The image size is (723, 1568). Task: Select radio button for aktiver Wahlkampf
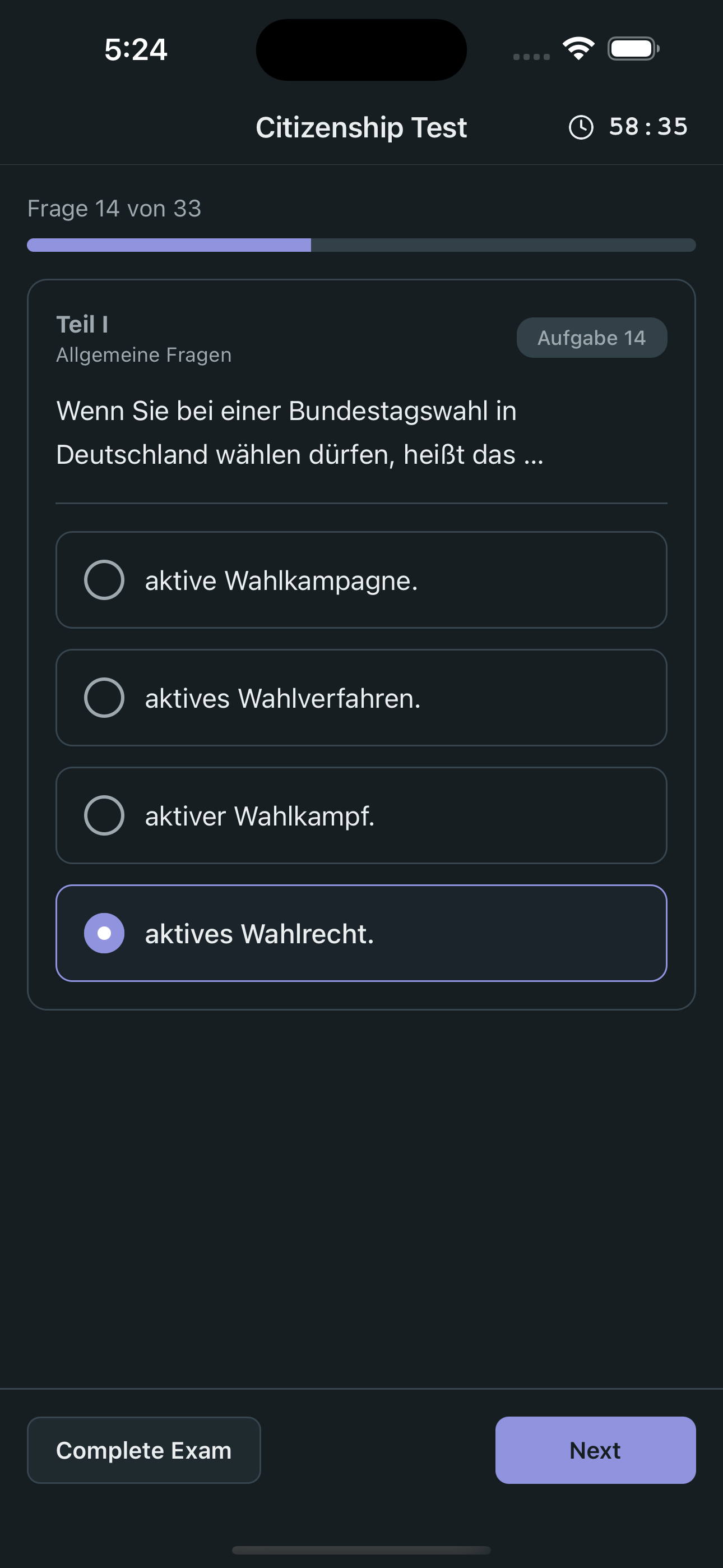(x=104, y=815)
